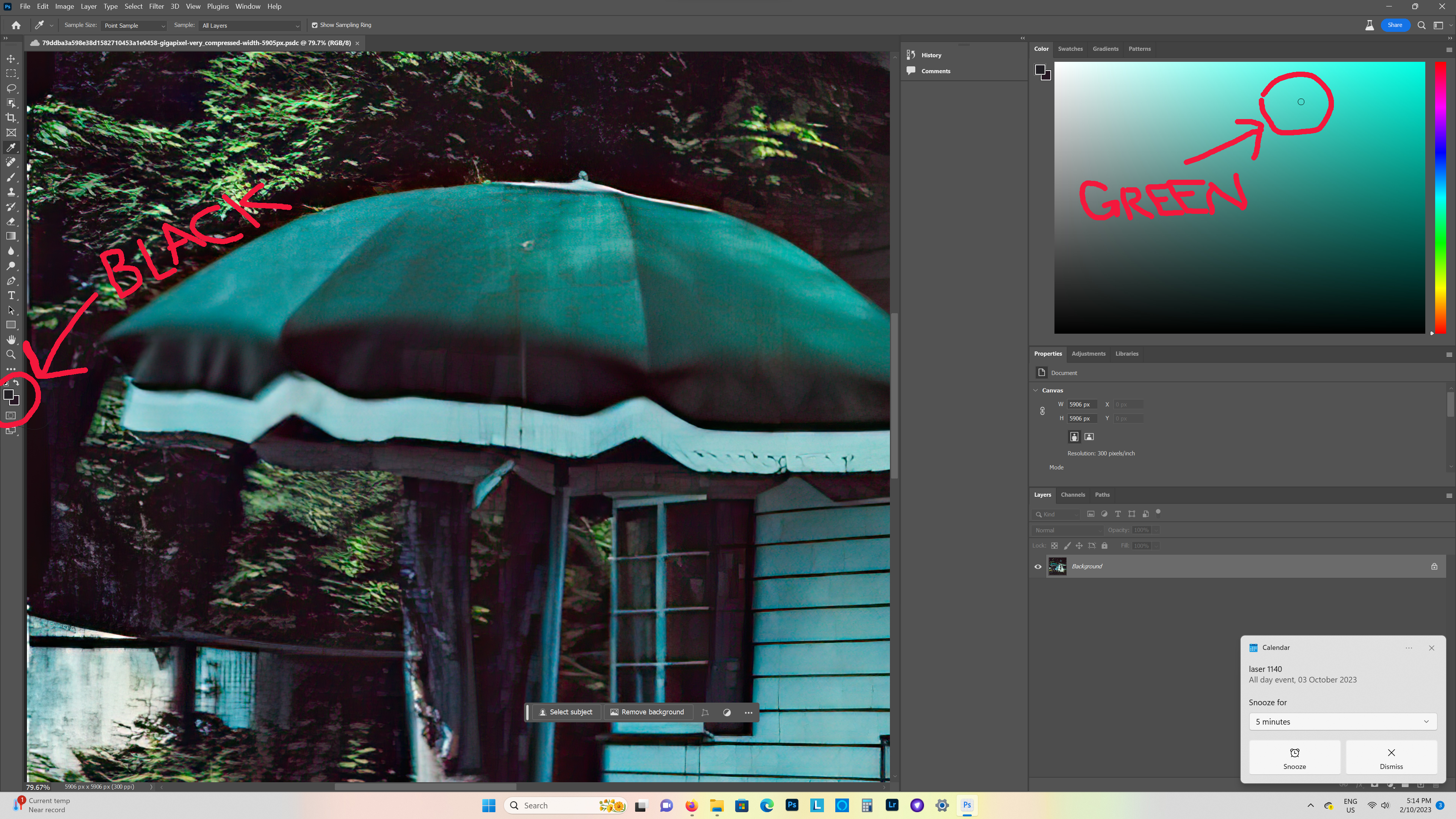Click the Remove background button
Image resolution: width=1456 pixels, height=819 pixels.
click(648, 712)
